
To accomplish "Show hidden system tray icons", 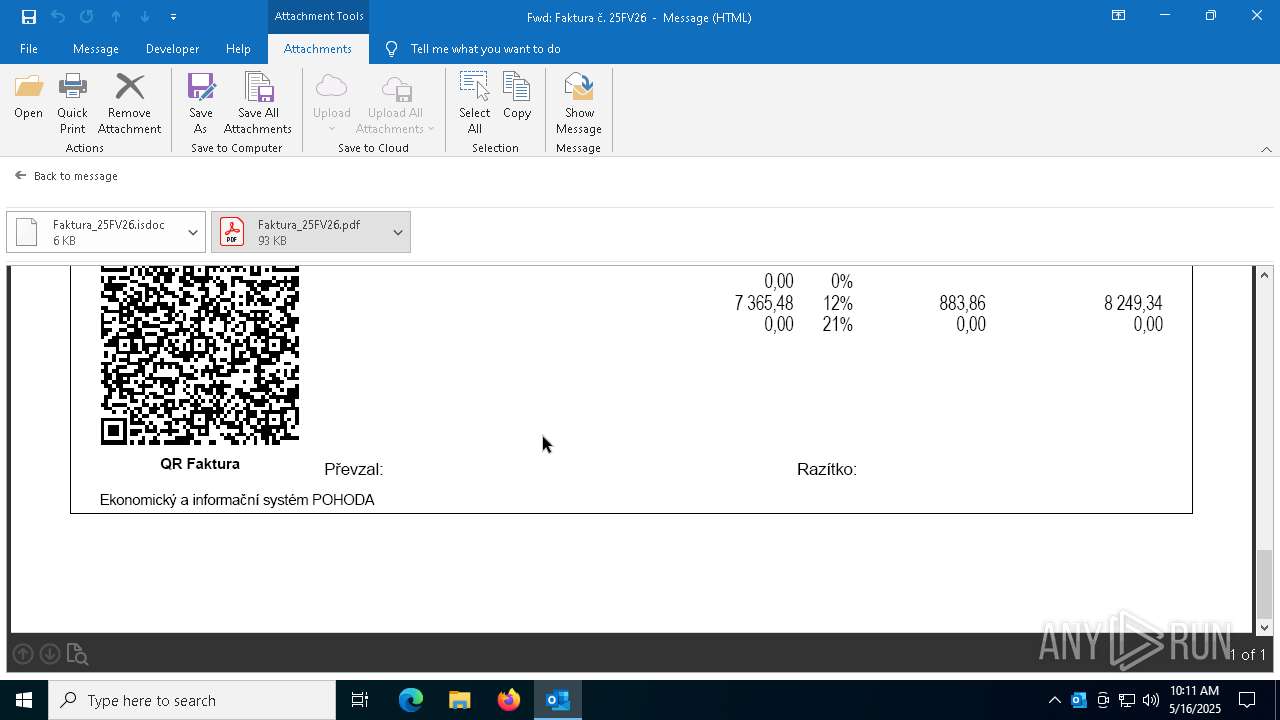I will (x=1055, y=700).
